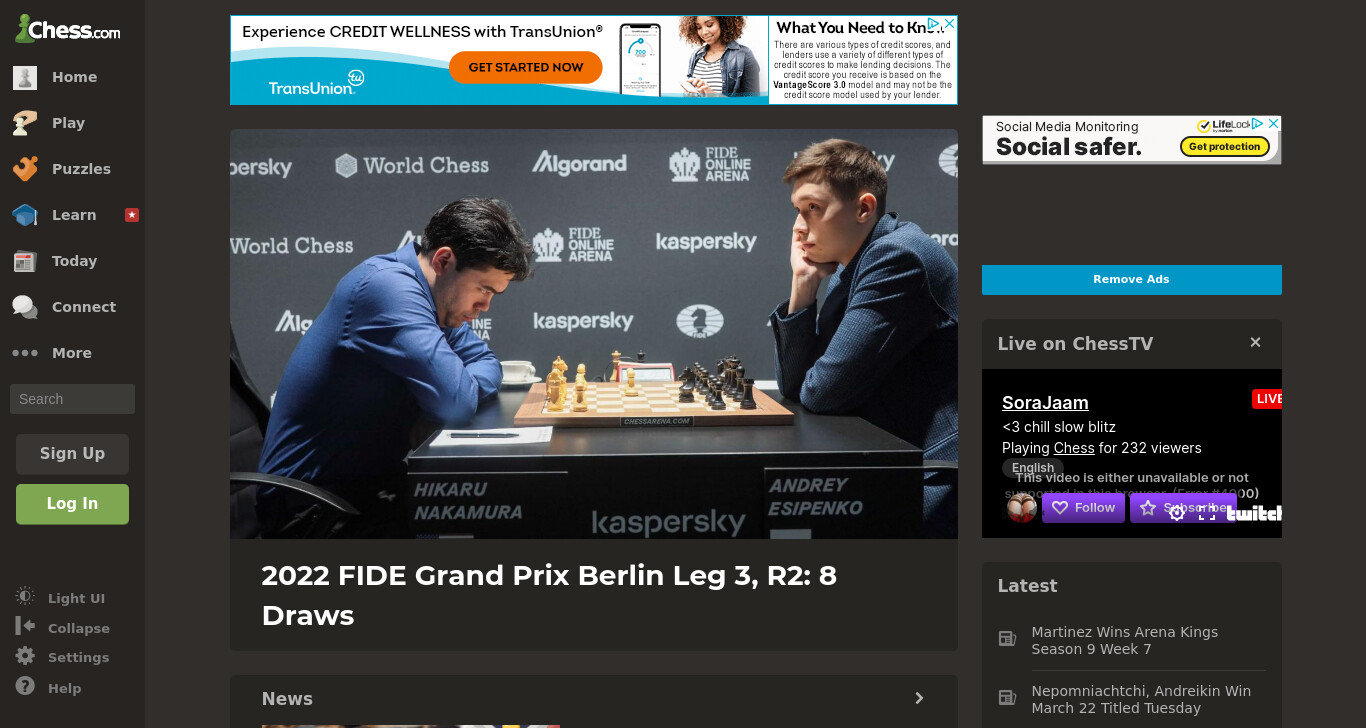The width and height of the screenshot is (1366, 728).
Task: Open the More menu
Action: click(x=52, y=353)
